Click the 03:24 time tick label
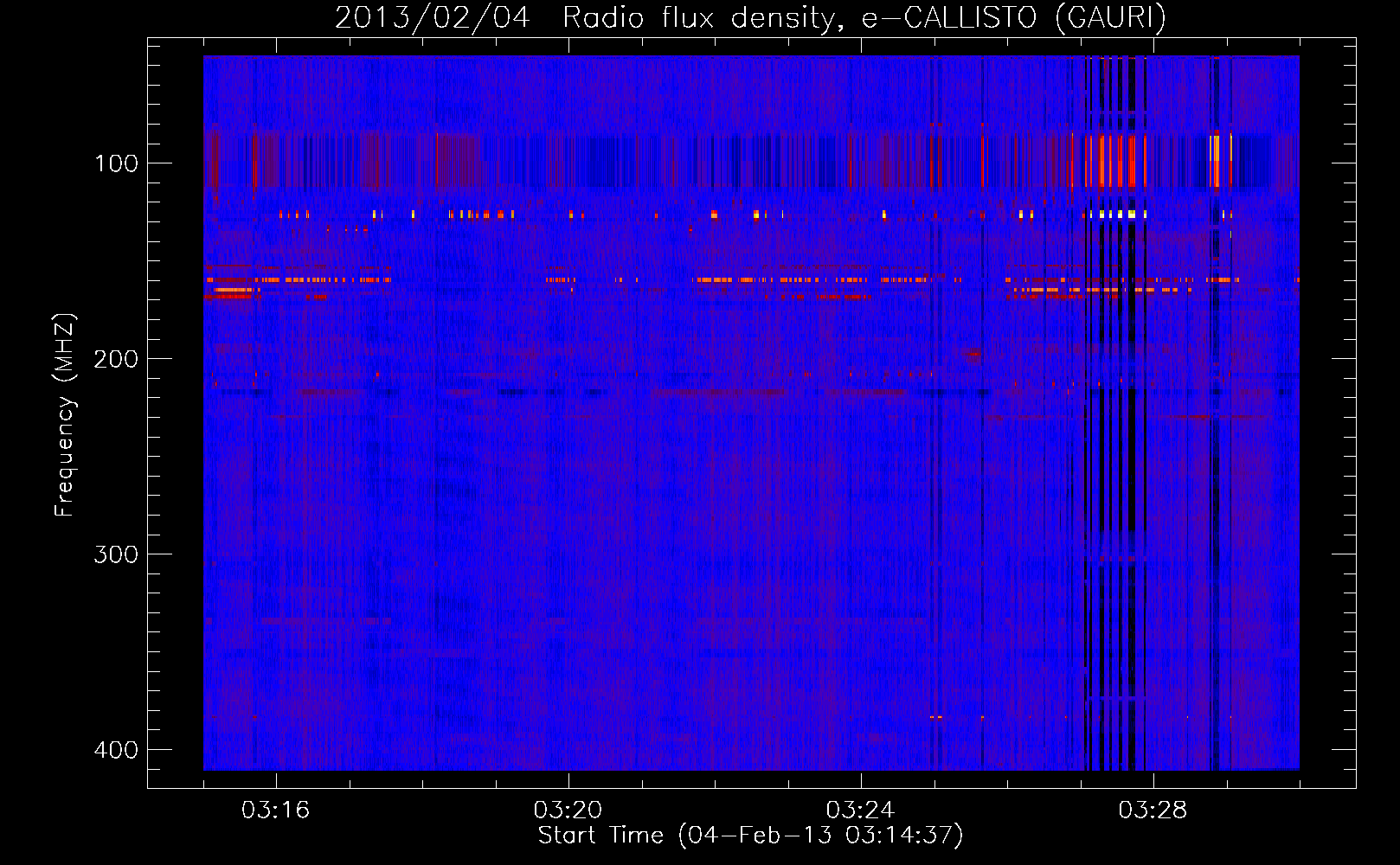 tap(860, 811)
